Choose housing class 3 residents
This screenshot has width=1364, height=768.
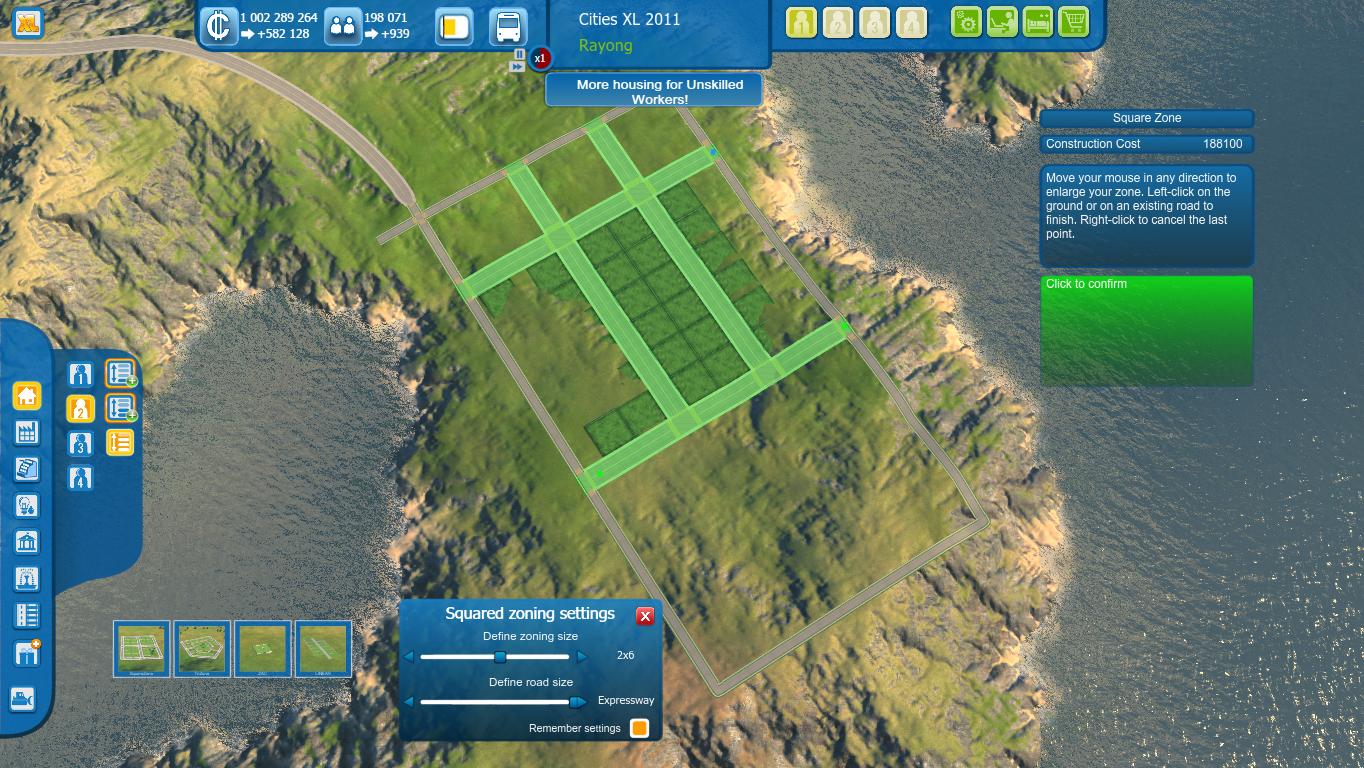tap(81, 443)
